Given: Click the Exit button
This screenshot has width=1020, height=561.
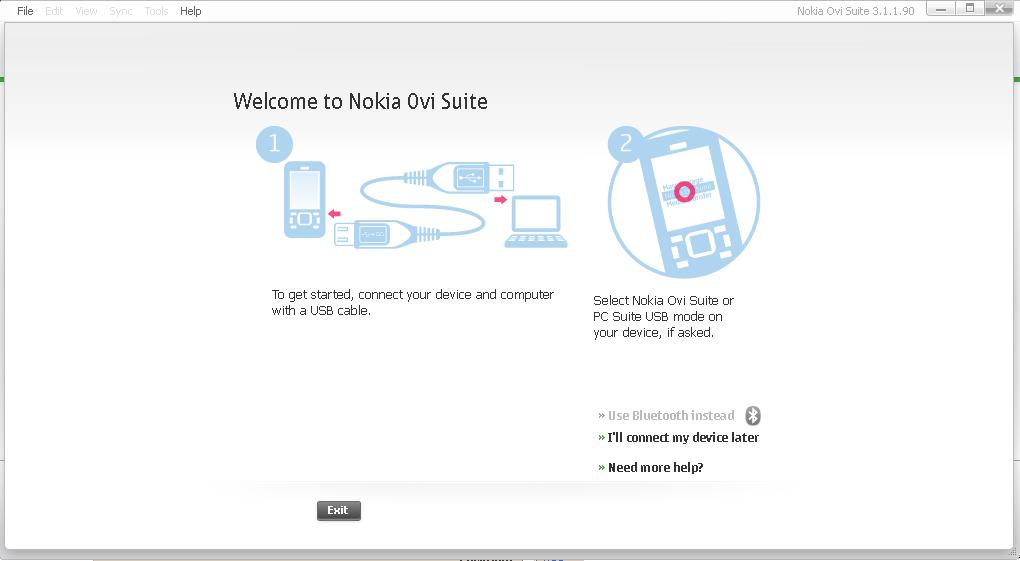Looking at the screenshot, I should (338, 510).
